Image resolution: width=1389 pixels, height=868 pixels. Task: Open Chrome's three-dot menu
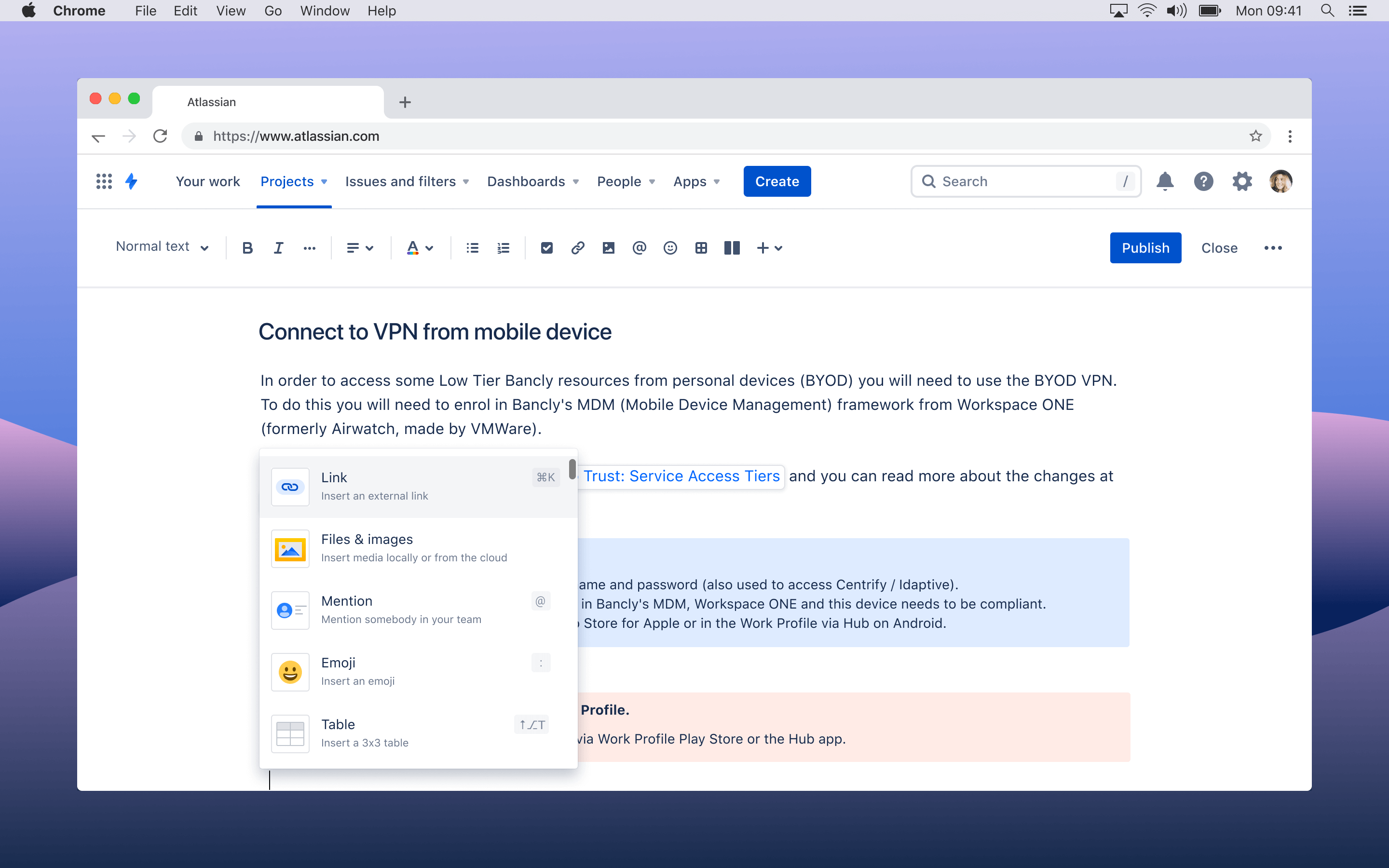point(1290,136)
